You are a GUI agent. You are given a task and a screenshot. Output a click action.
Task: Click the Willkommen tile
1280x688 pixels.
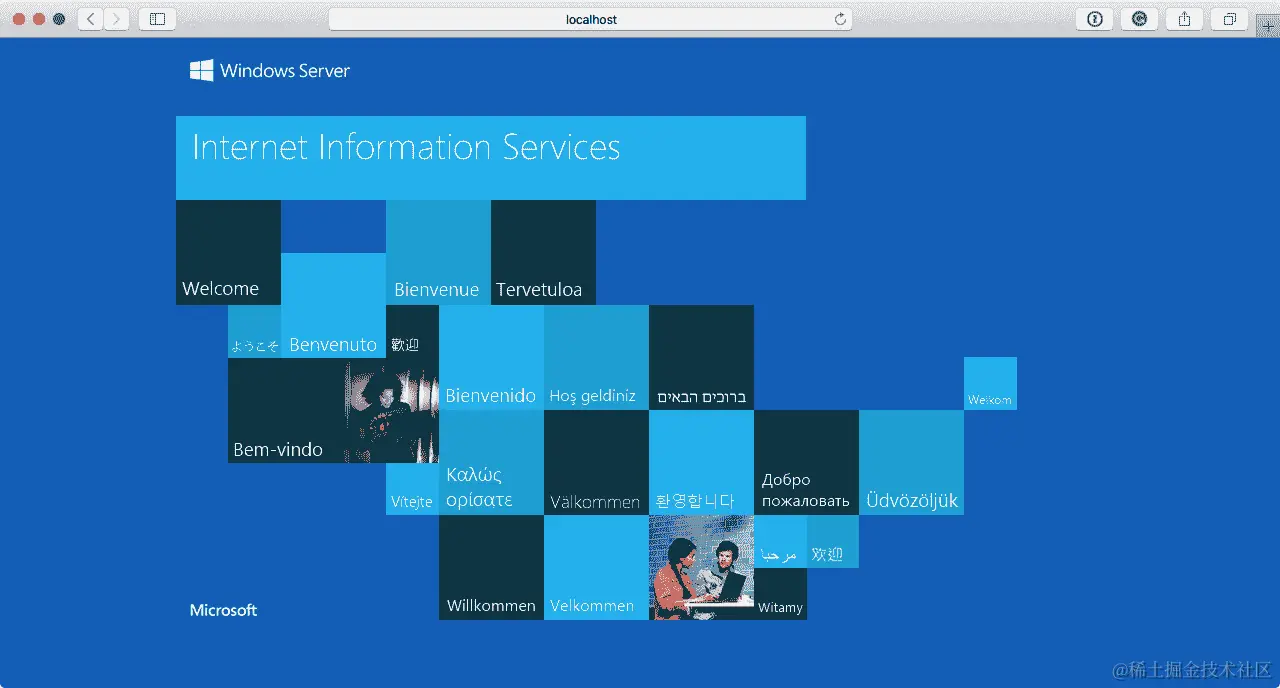coord(491,567)
